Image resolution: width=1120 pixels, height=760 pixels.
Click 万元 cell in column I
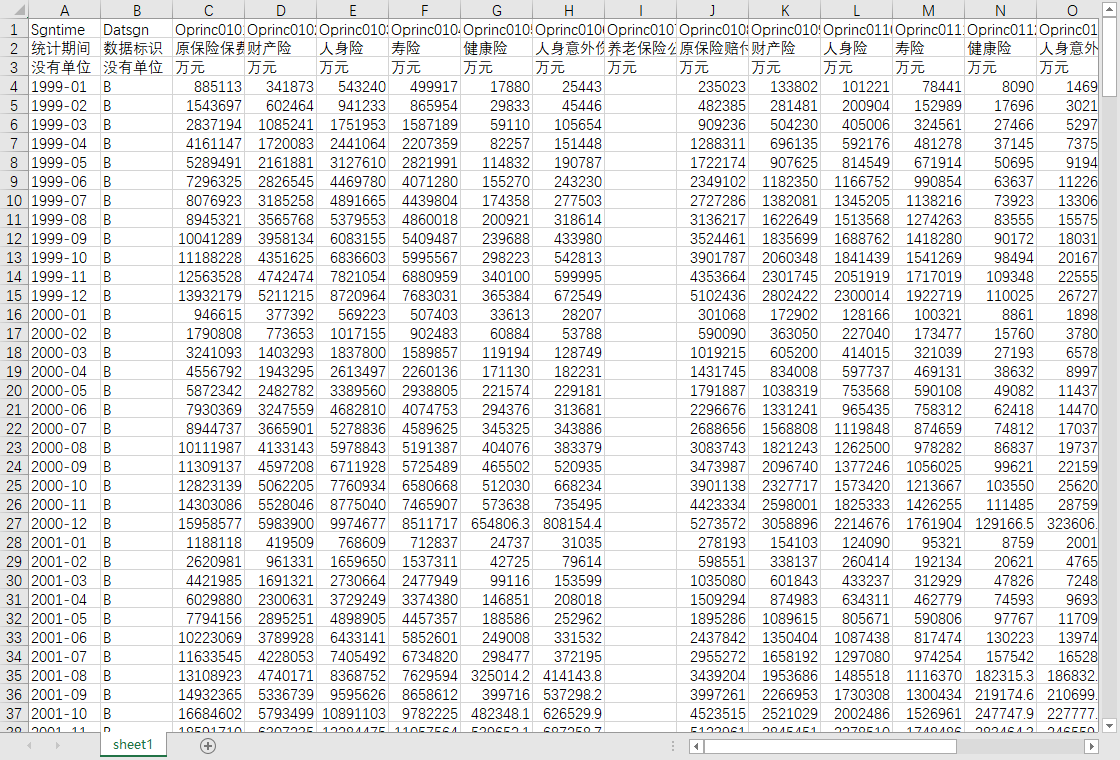[641, 67]
